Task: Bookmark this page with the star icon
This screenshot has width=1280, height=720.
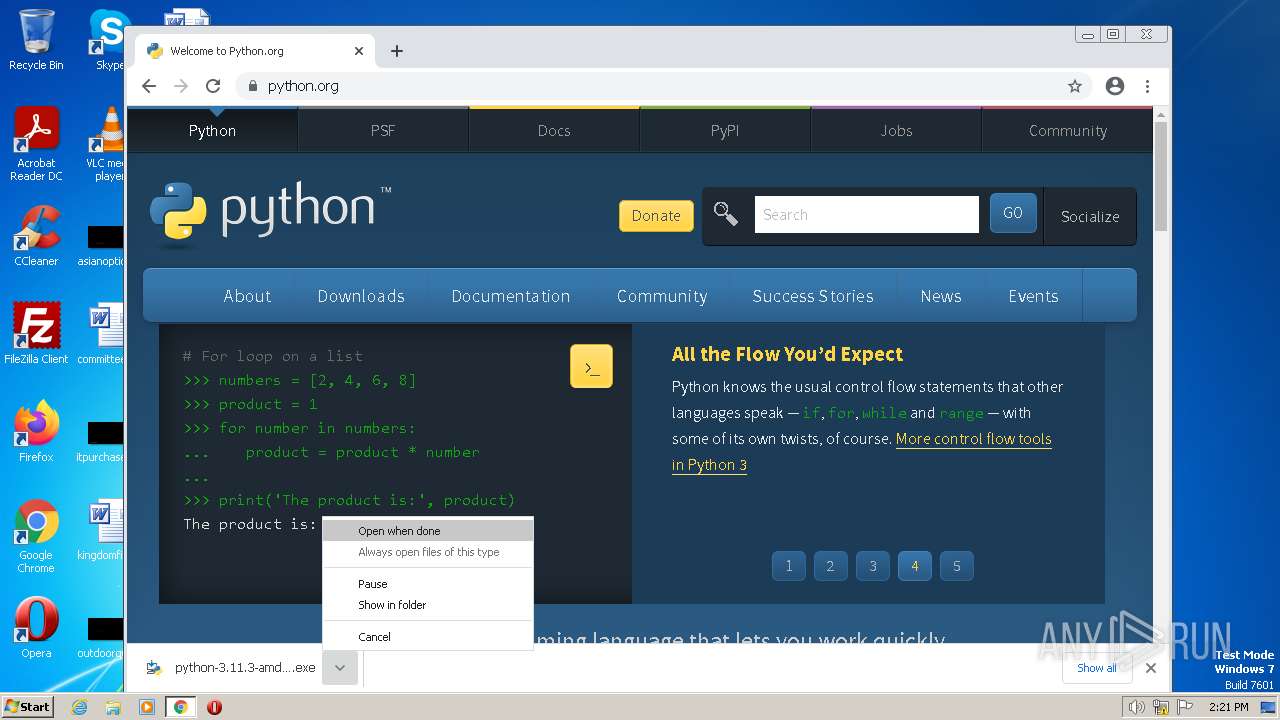Action: [1075, 86]
